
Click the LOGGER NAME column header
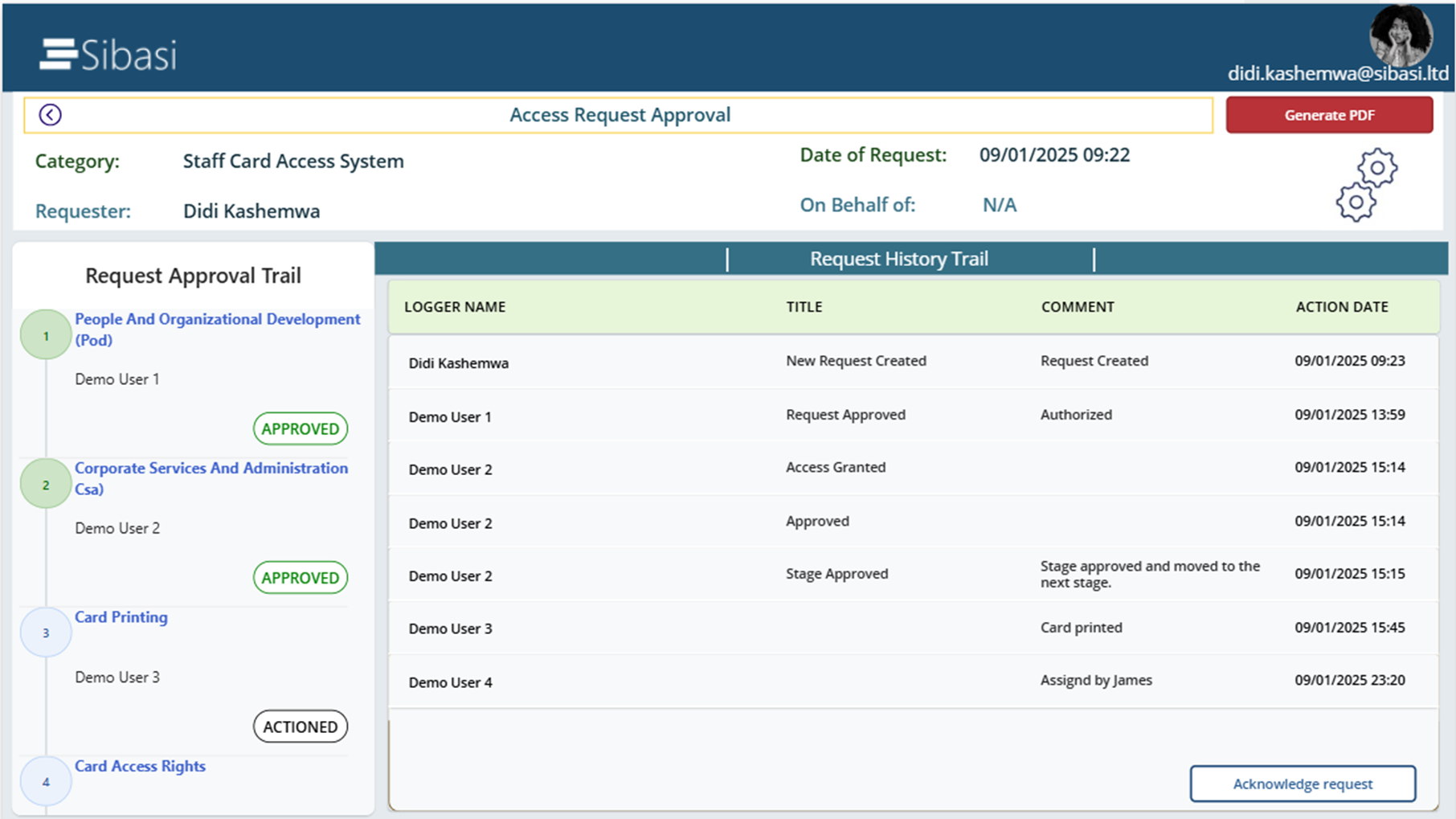point(455,307)
